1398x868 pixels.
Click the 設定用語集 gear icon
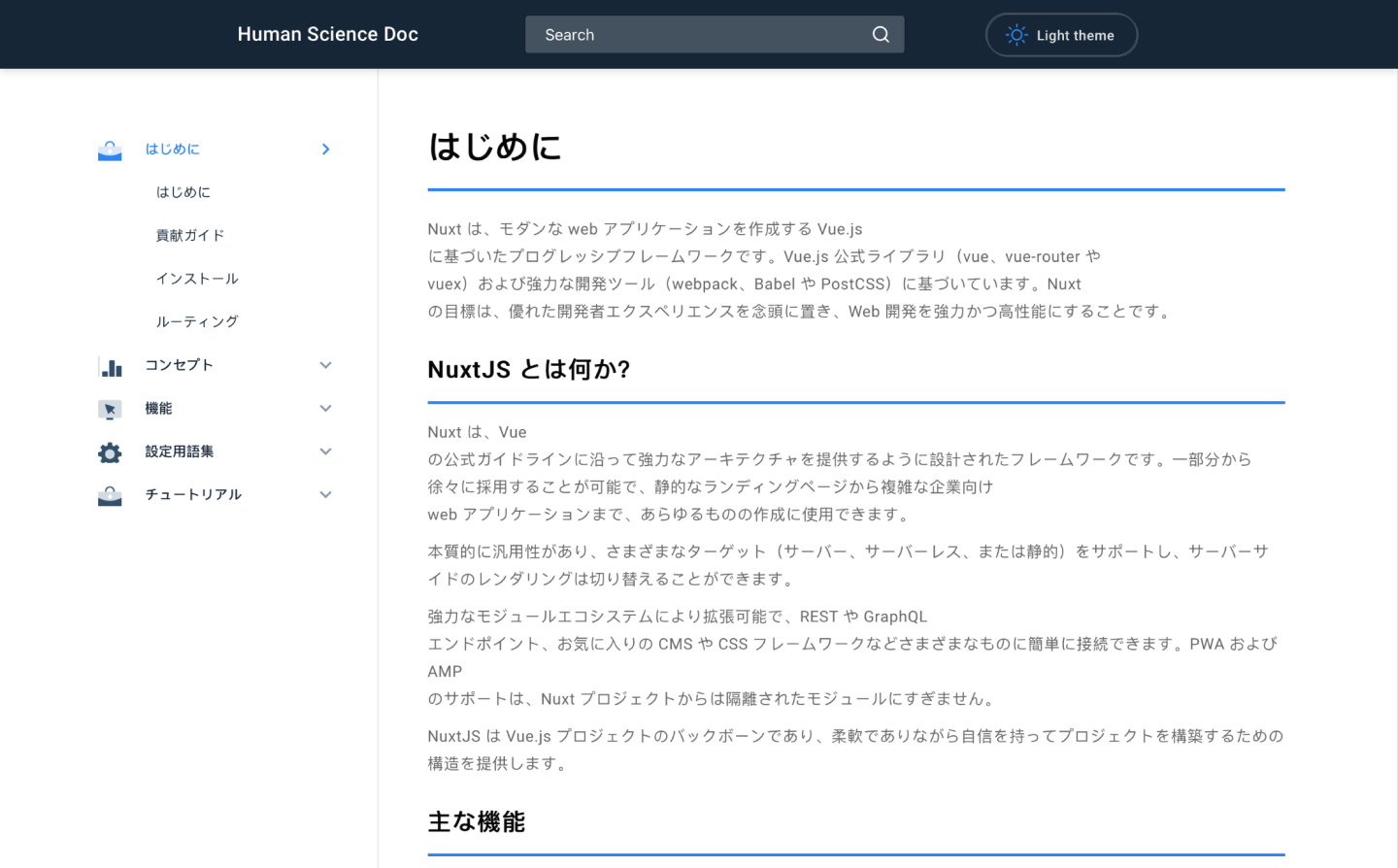[110, 452]
